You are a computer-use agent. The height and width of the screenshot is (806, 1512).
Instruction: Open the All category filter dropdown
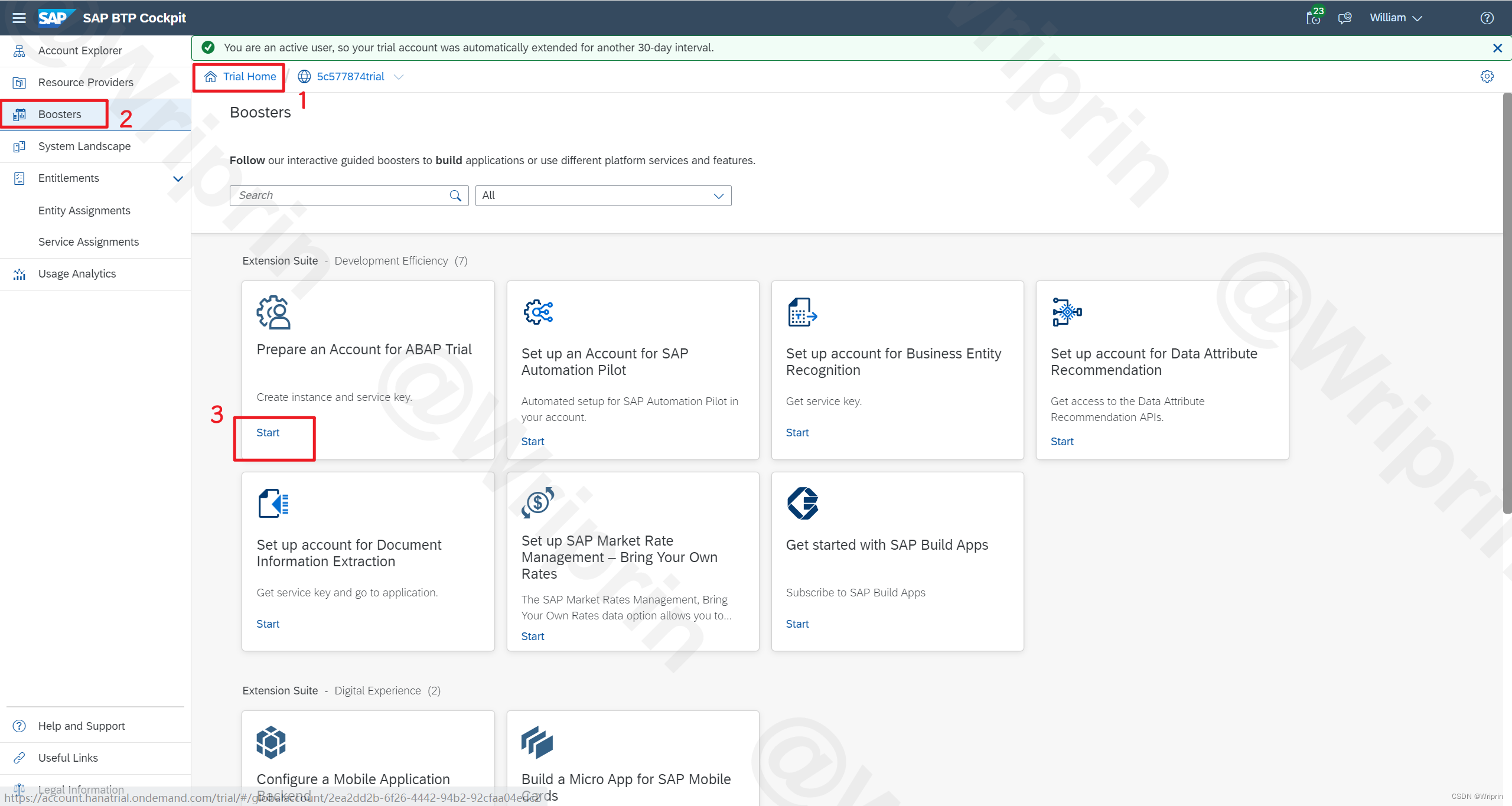point(603,195)
